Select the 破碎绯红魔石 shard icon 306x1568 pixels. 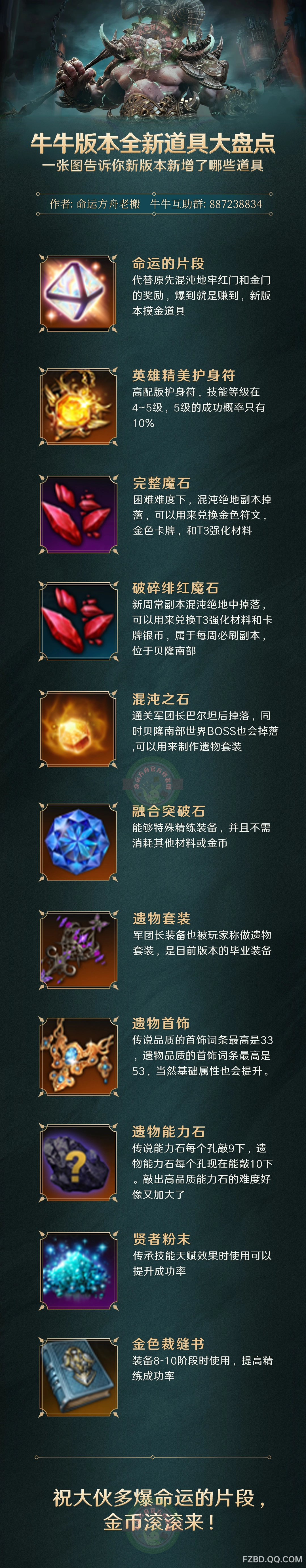(x=79, y=620)
